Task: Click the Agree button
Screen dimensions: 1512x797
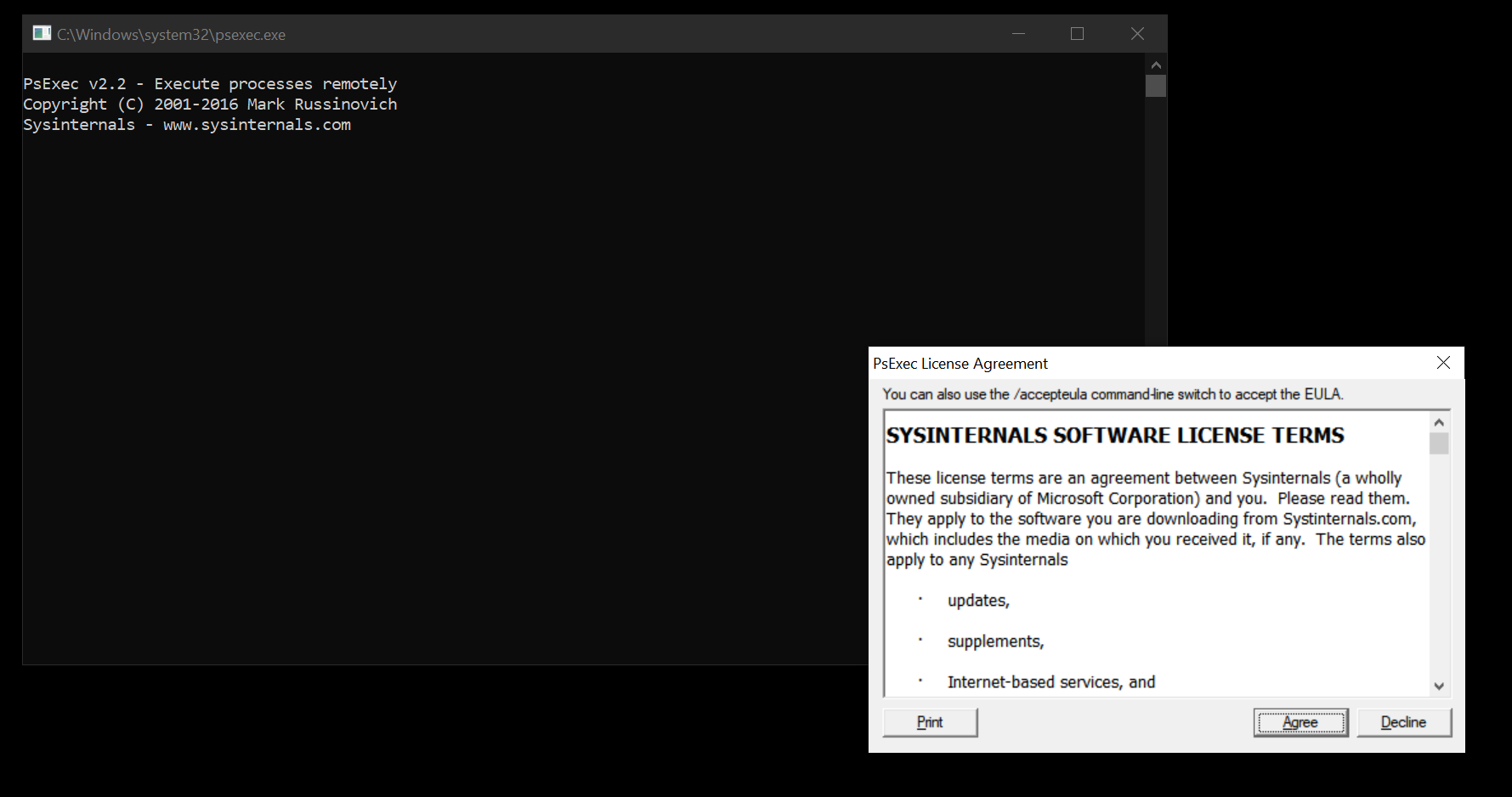Action: pyautogui.click(x=1300, y=722)
